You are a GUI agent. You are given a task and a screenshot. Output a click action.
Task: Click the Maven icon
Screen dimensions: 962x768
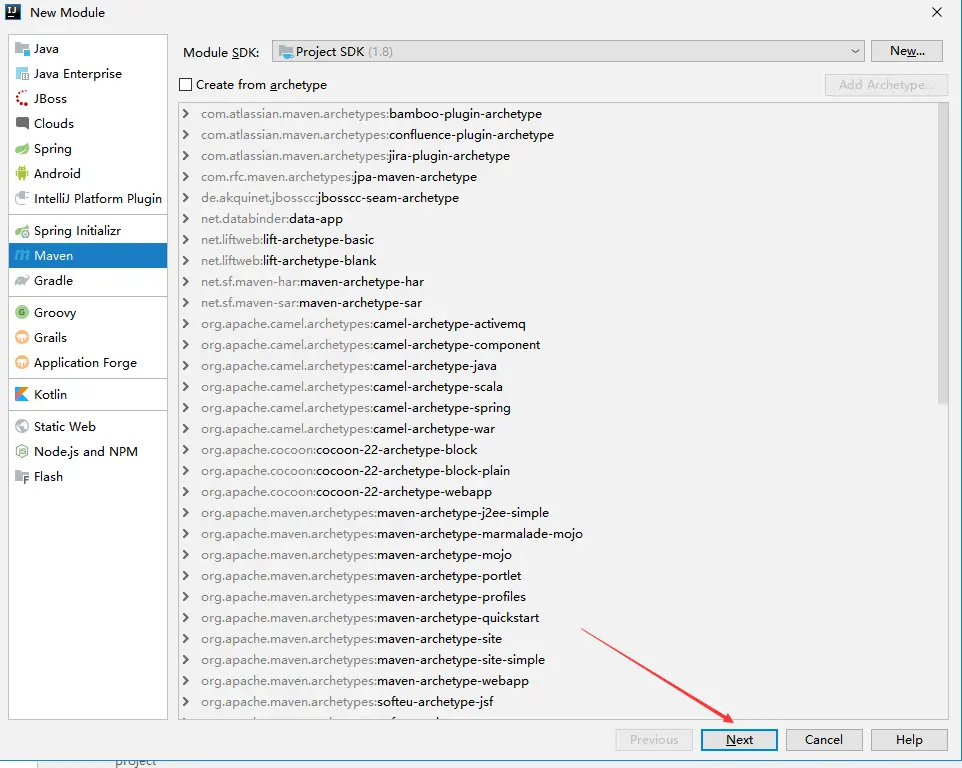click(22, 255)
